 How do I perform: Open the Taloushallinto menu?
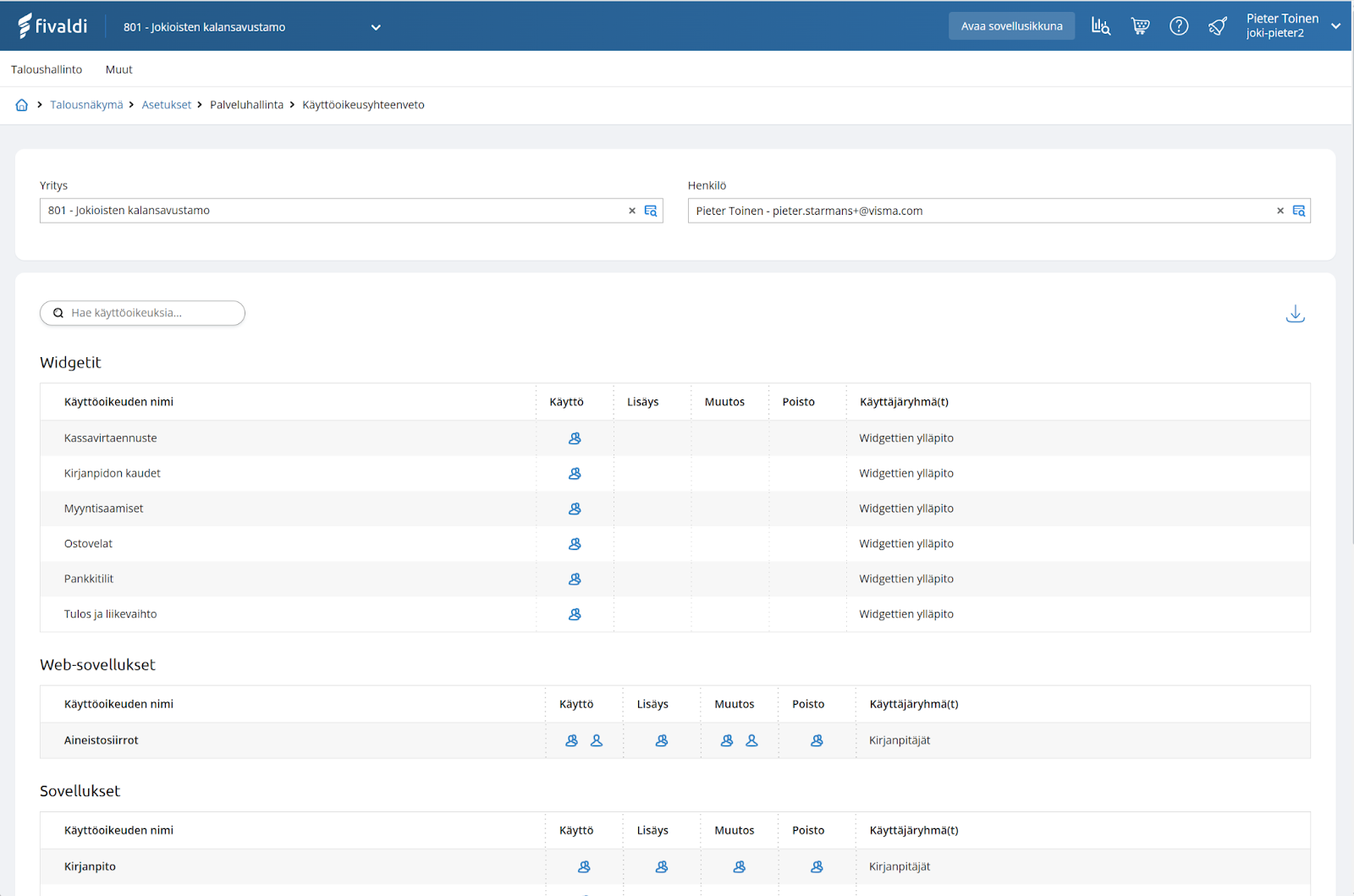click(47, 69)
